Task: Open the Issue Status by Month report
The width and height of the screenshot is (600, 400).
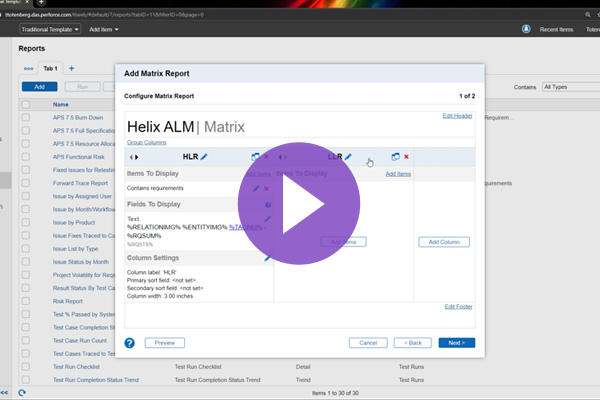Action: (81, 262)
